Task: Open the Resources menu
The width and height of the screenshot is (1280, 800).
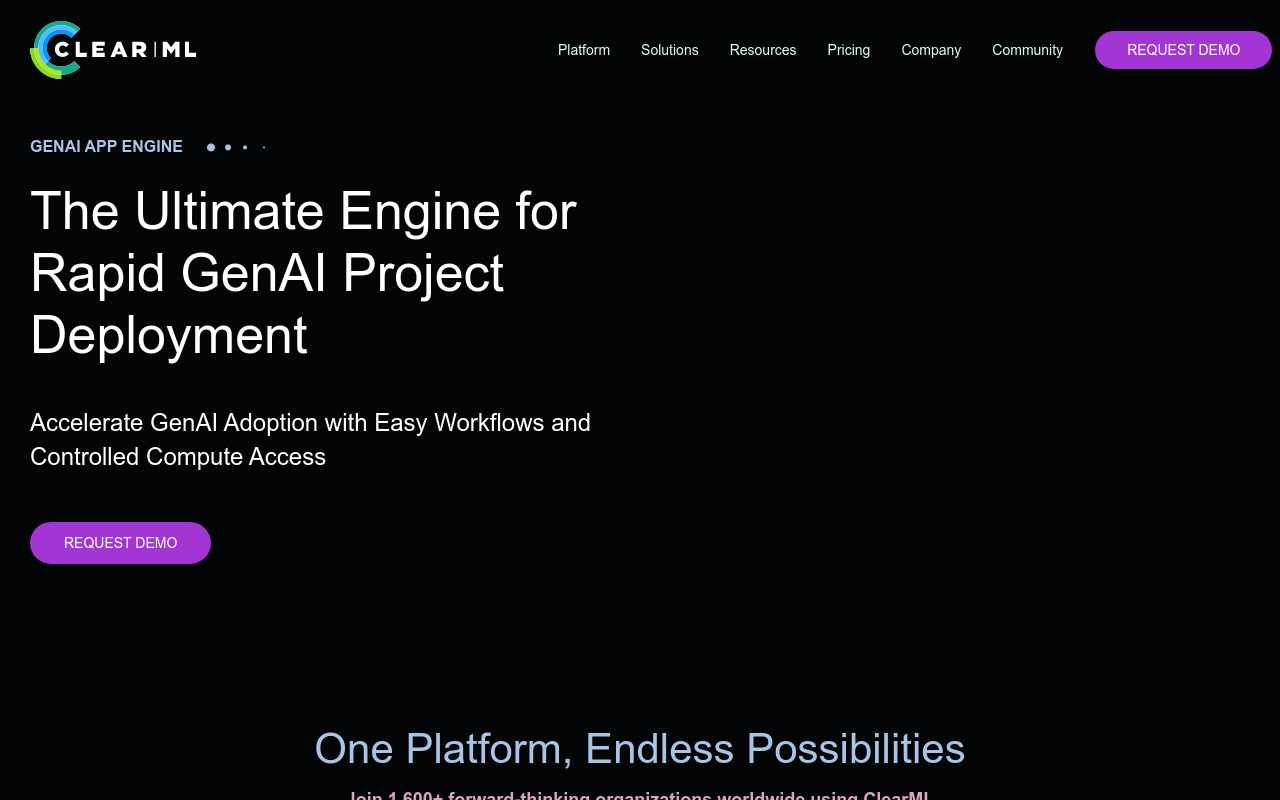Action: click(x=763, y=50)
